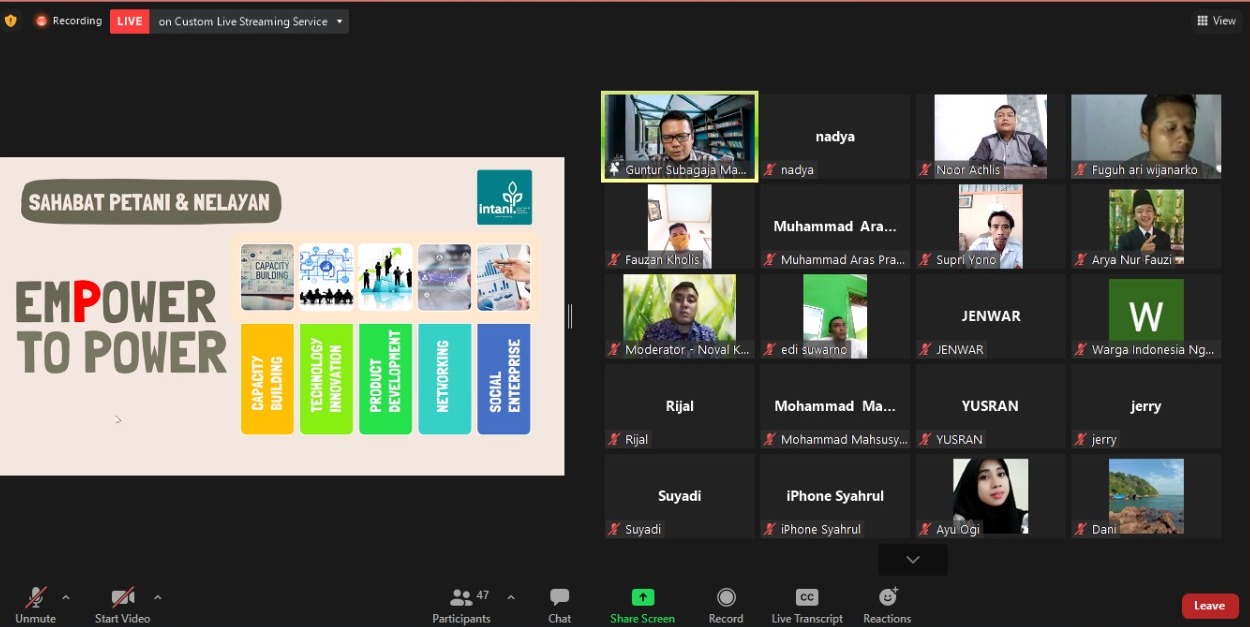Open the View layout menu
Image resolution: width=1250 pixels, height=627 pixels.
click(1216, 21)
